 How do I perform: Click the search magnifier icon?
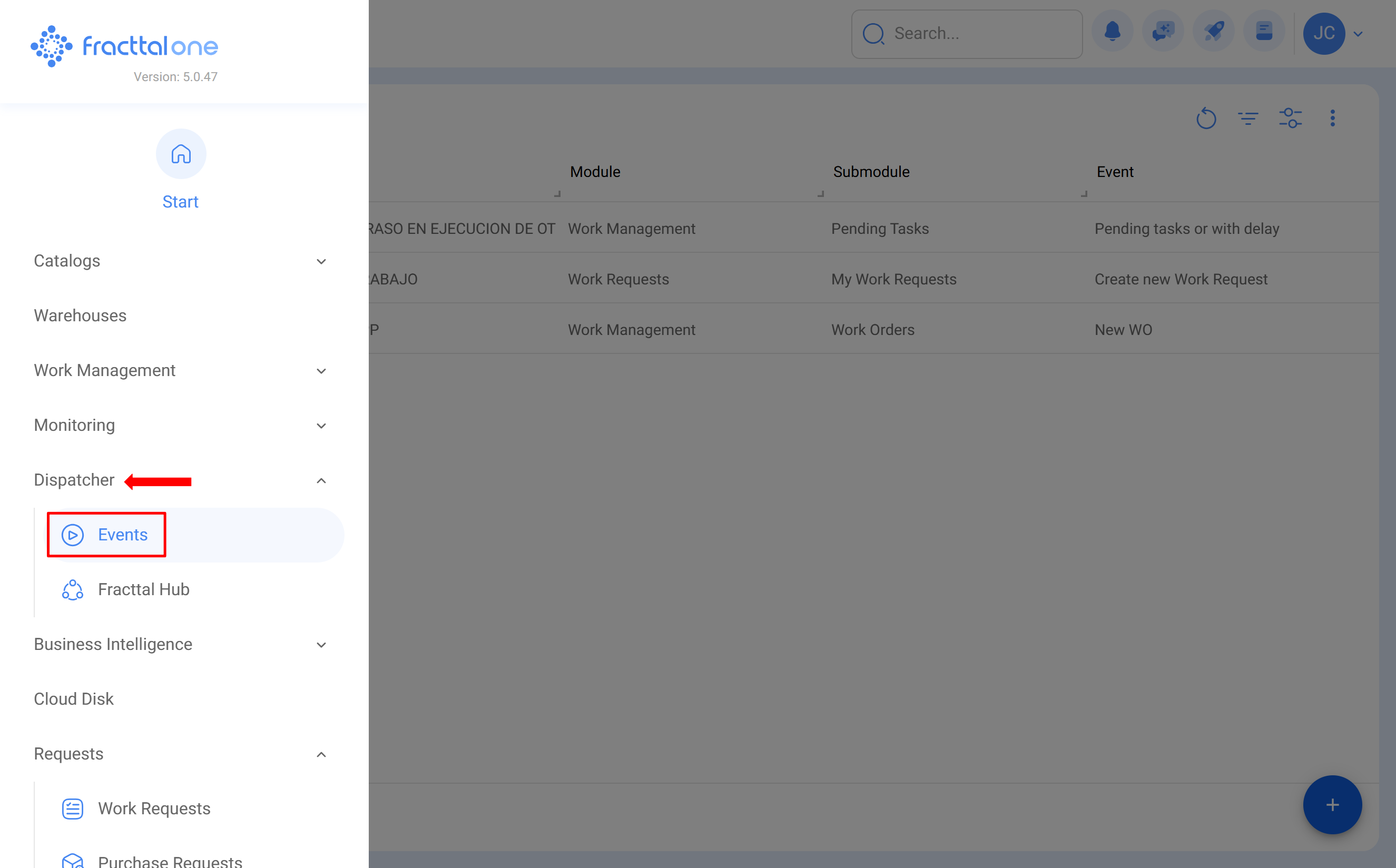tap(873, 33)
